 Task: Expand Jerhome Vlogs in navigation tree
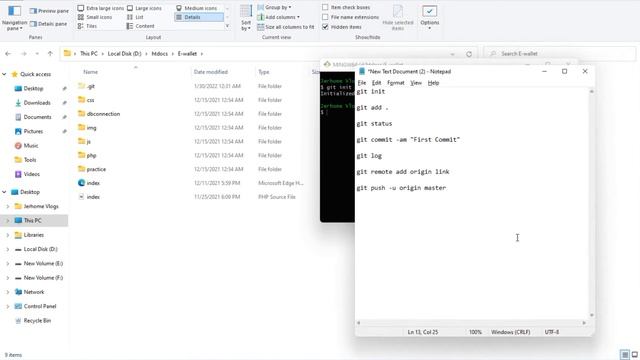tap(8, 207)
